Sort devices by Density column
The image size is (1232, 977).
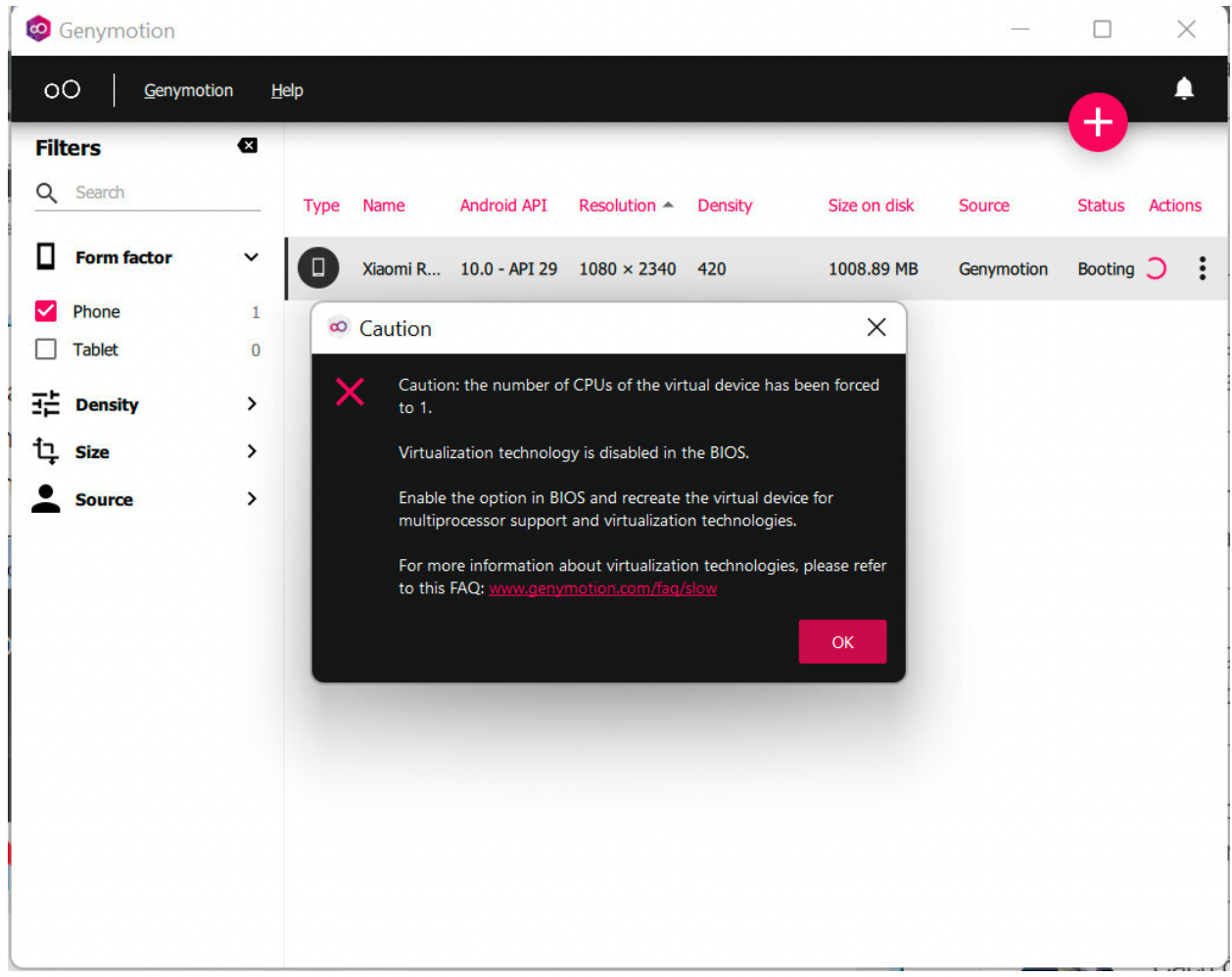pos(725,206)
